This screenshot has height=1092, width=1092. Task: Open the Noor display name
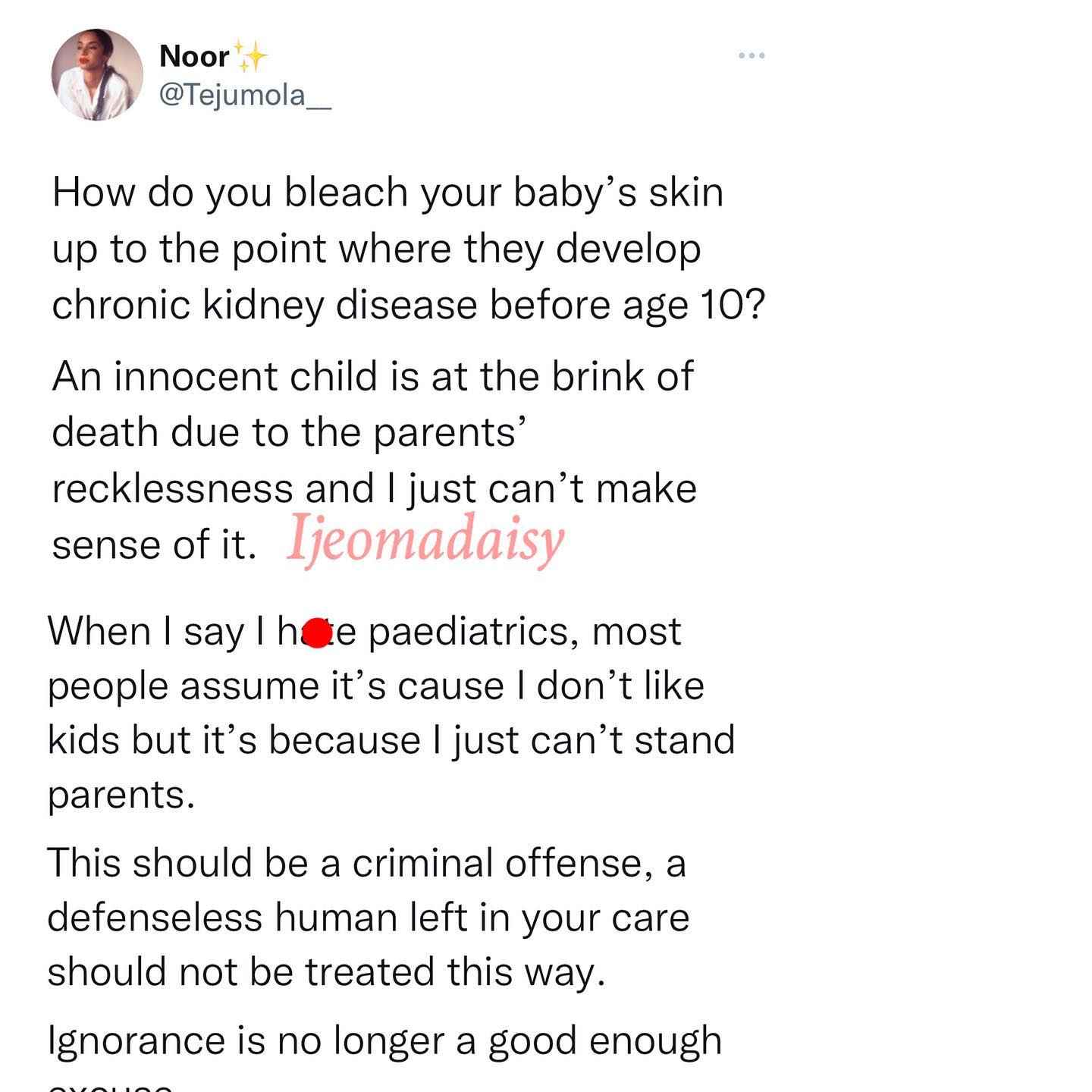click(x=194, y=56)
